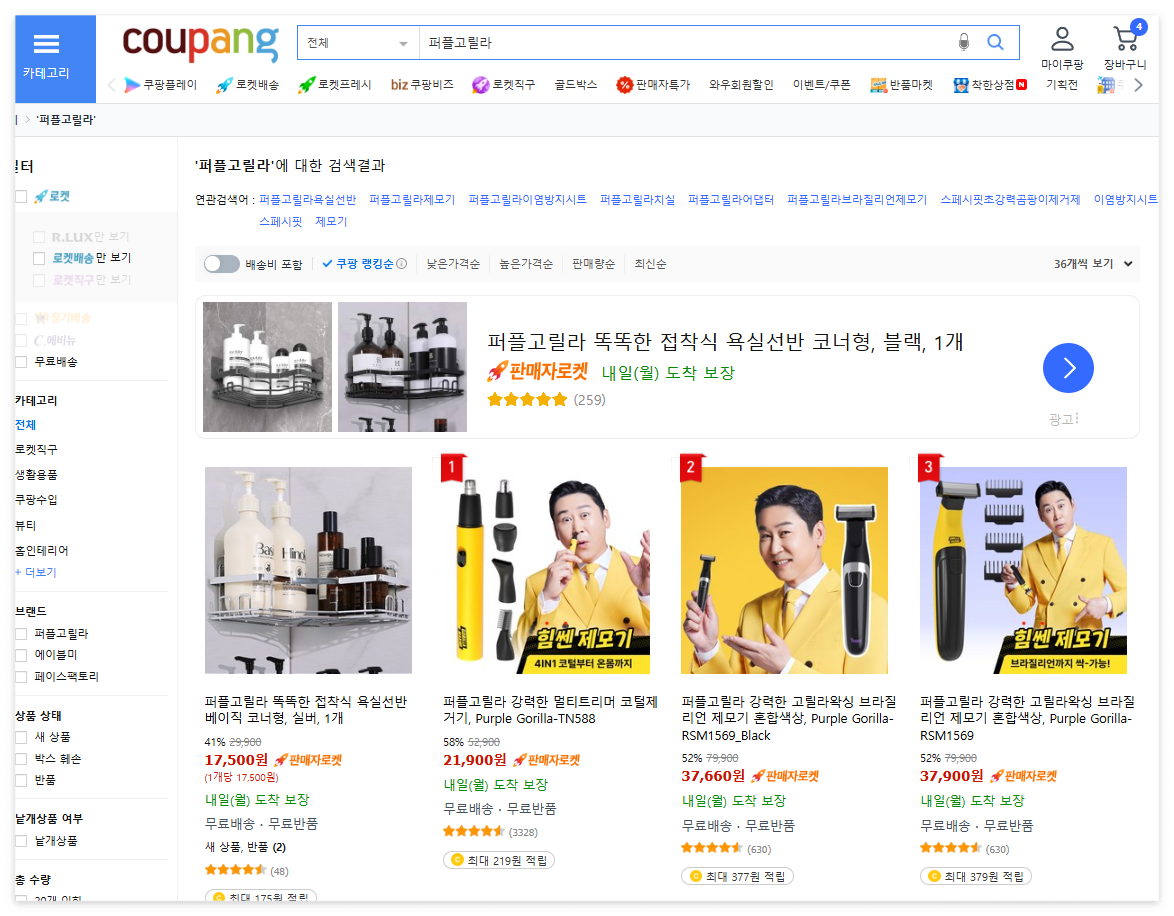Image resolution: width=1174 pixels, height=916 pixels.
Task: Open 기획전 menu item
Action: click(1062, 85)
